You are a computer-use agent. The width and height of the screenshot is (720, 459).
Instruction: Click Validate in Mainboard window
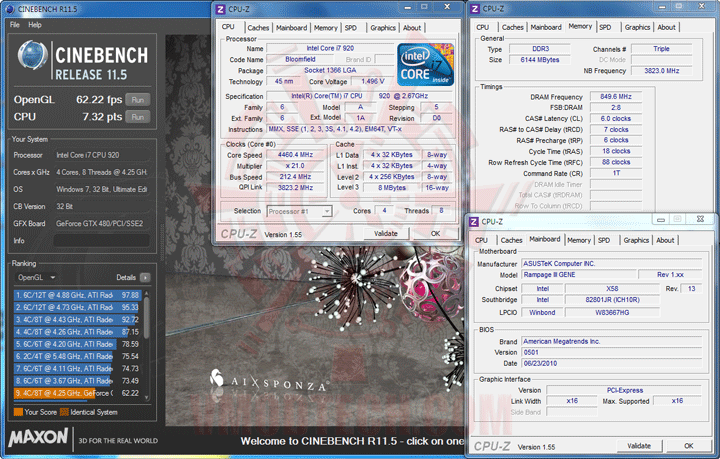point(639,446)
